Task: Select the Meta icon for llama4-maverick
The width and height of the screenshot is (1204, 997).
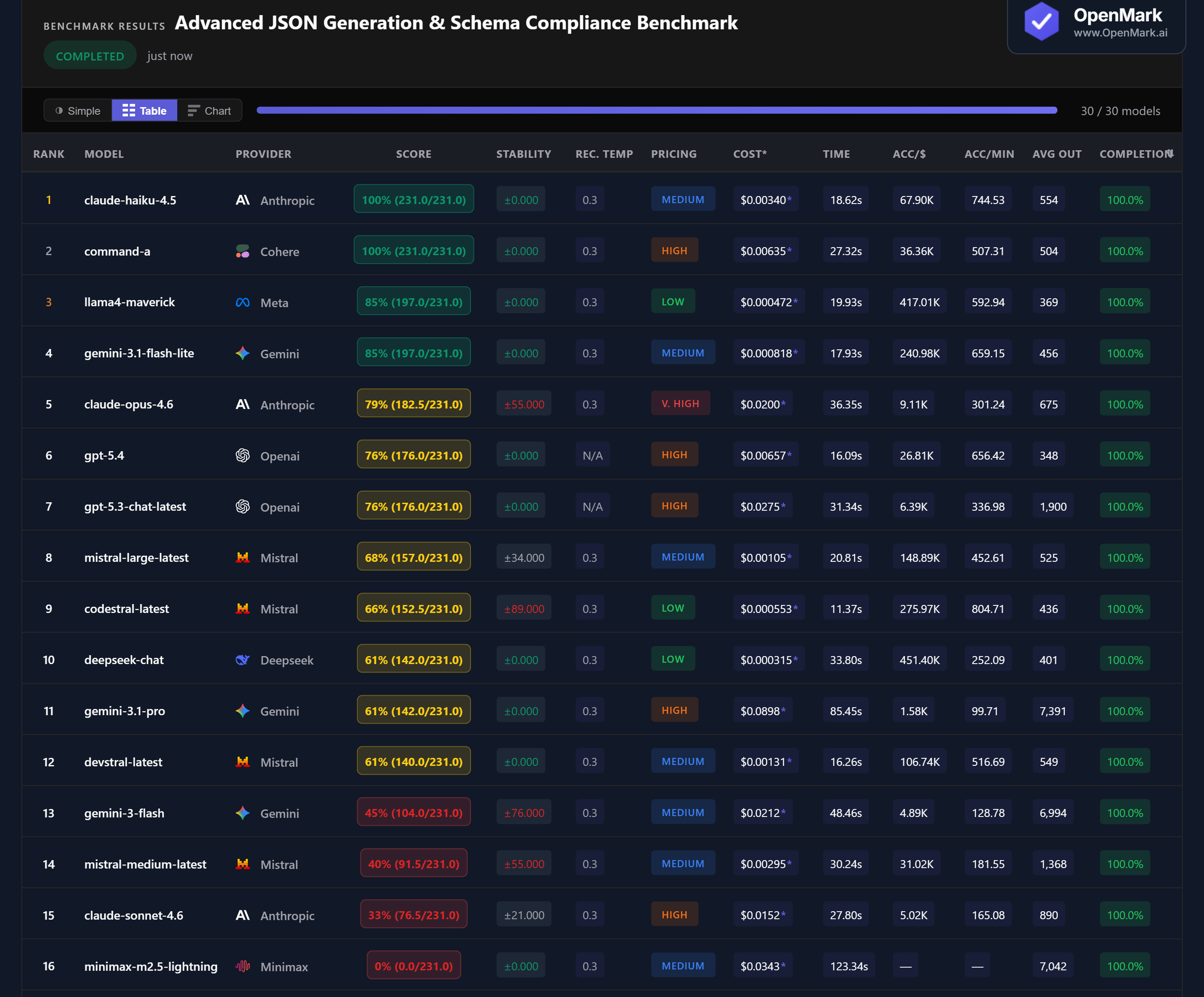Action: 243,302
